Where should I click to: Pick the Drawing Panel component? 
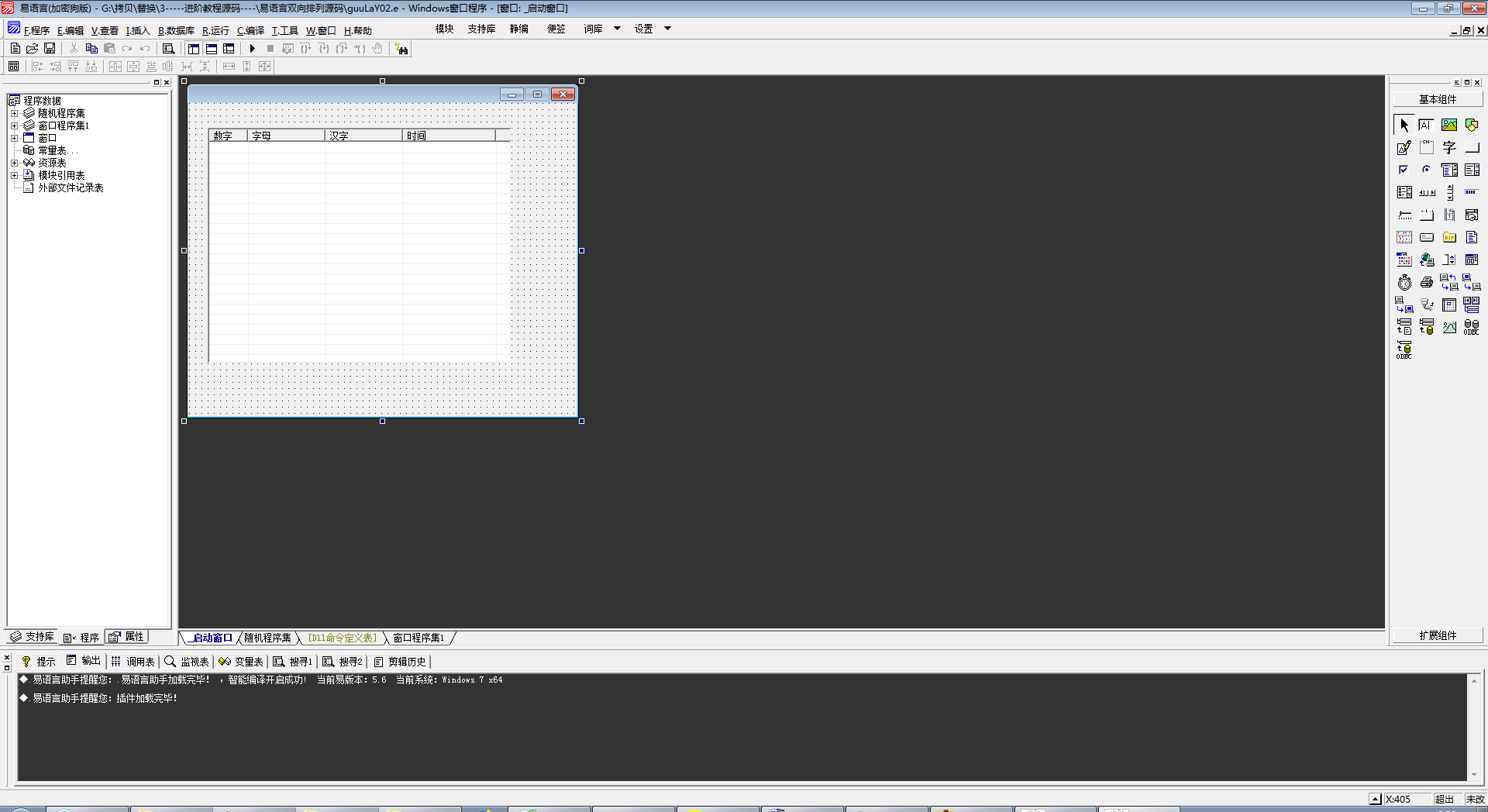[x=1404, y=147]
